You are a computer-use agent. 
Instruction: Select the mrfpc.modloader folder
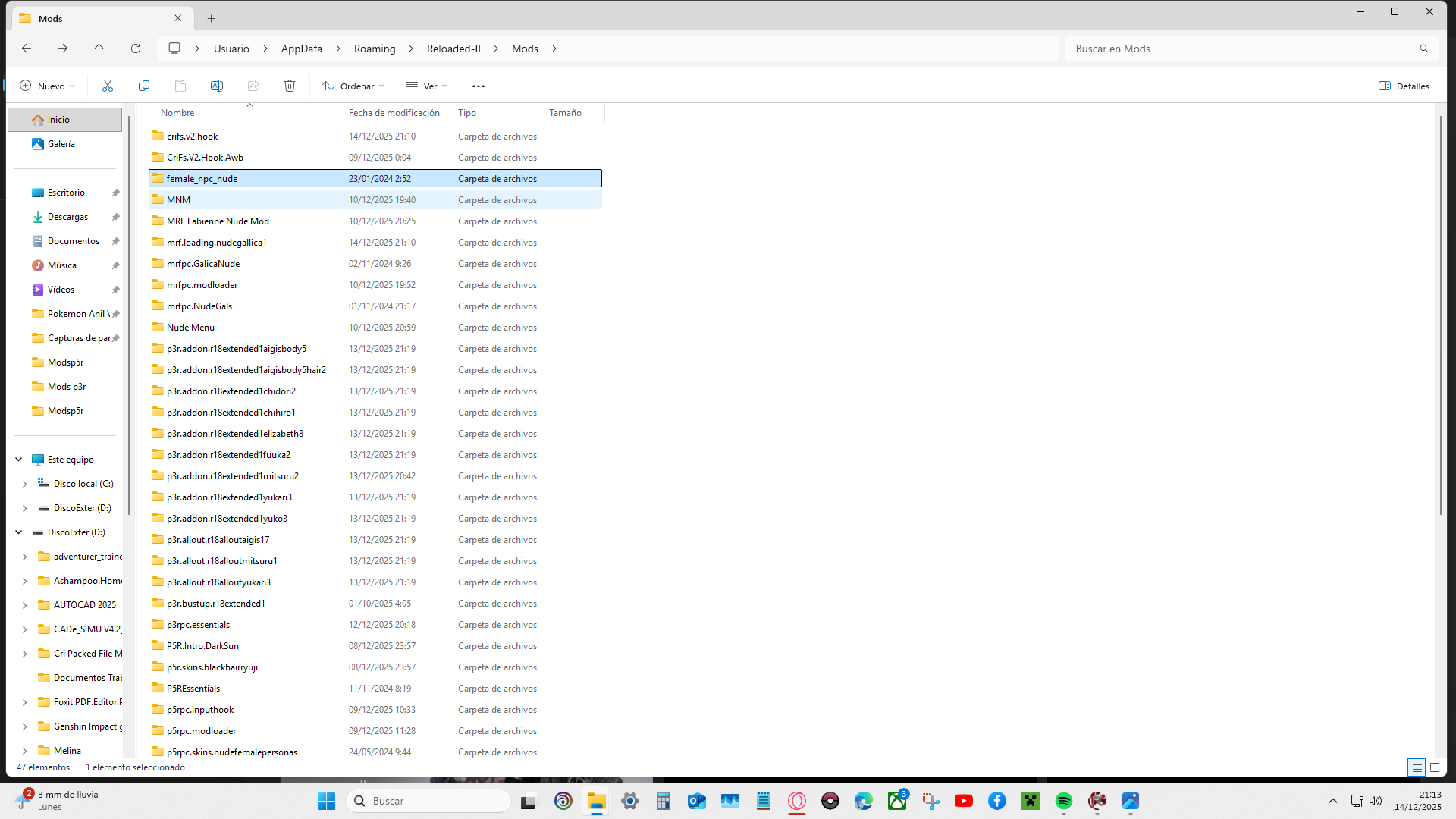pyautogui.click(x=375, y=285)
